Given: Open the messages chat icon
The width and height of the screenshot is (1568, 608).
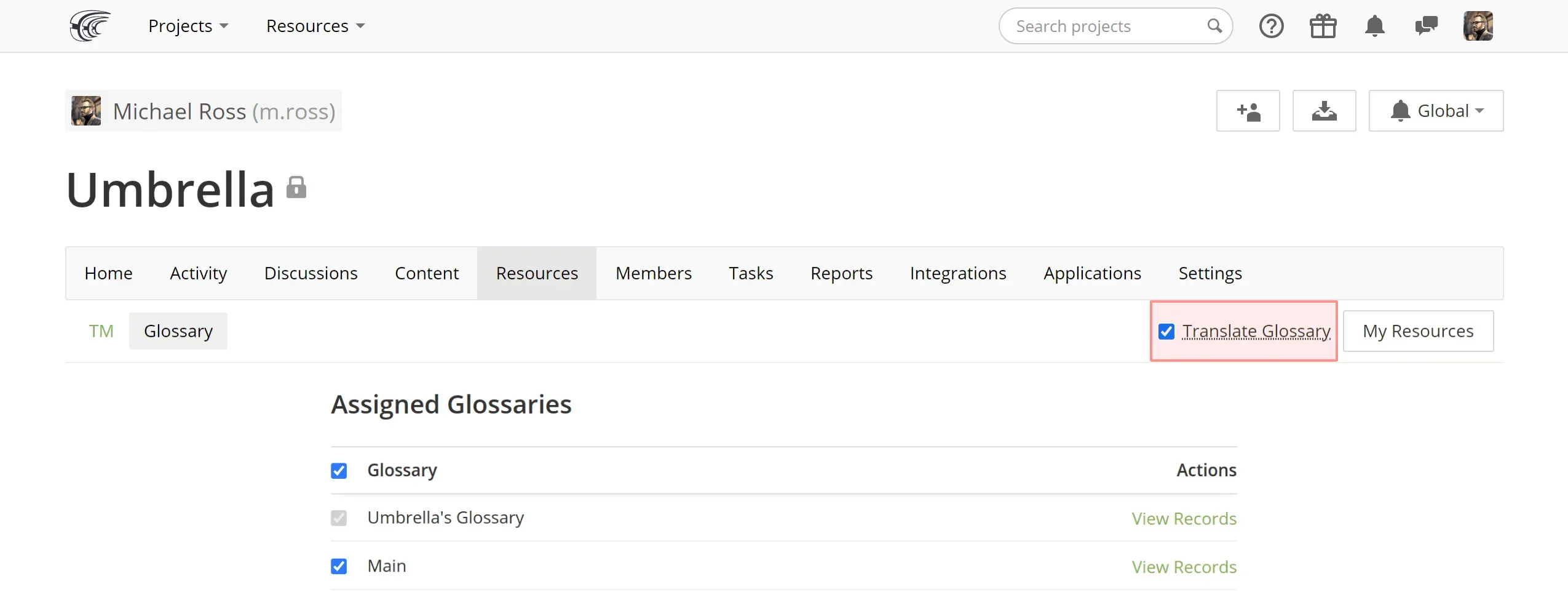Looking at the screenshot, I should (1425, 26).
